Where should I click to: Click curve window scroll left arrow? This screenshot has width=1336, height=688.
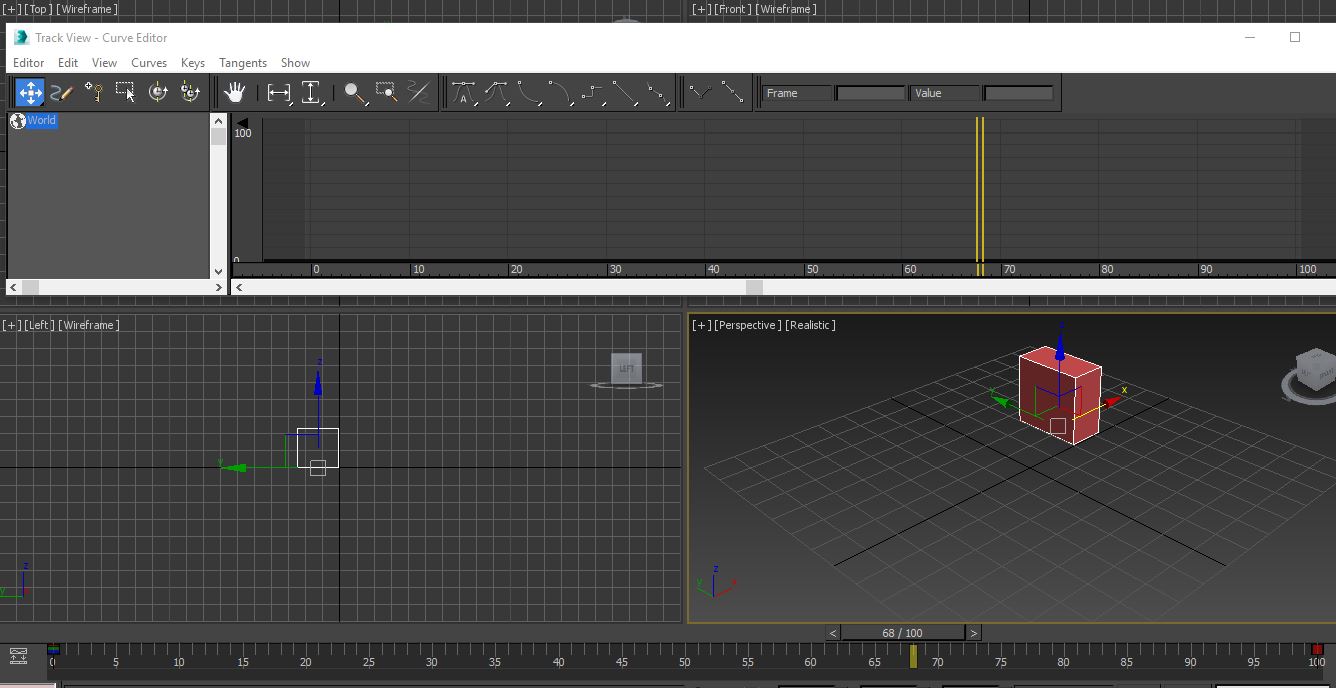pos(239,287)
